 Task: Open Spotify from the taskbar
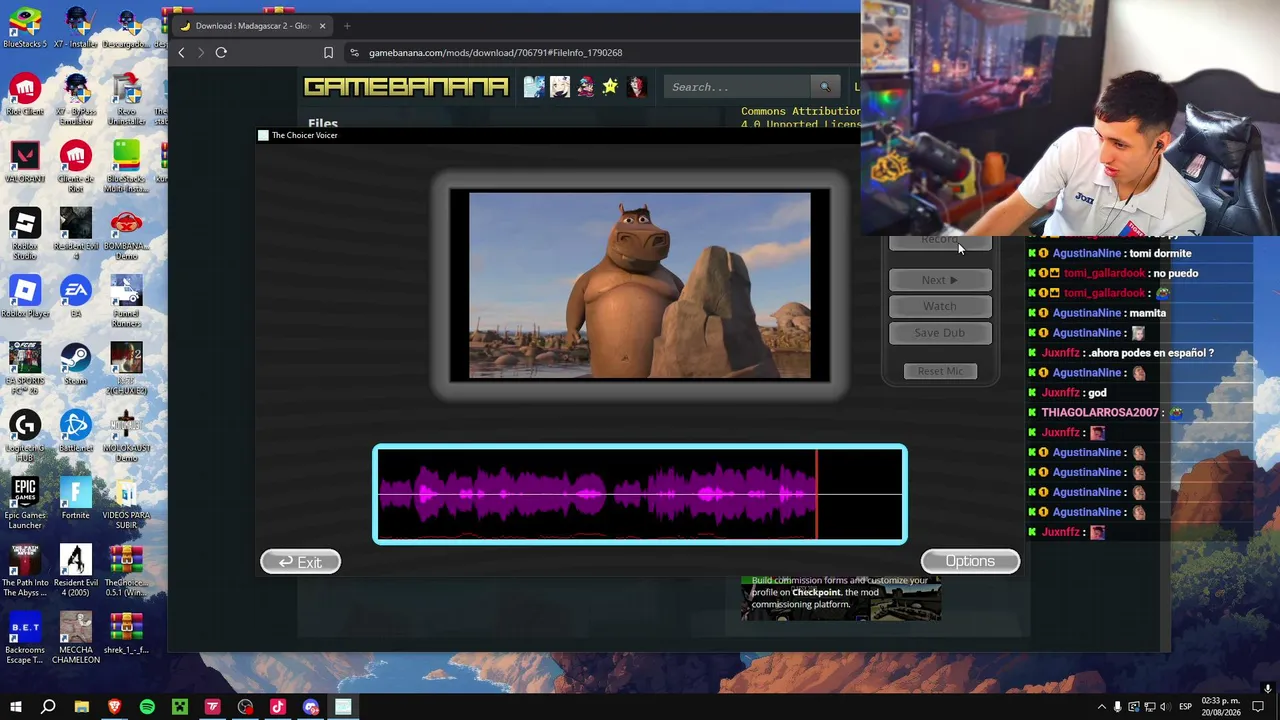click(x=147, y=707)
